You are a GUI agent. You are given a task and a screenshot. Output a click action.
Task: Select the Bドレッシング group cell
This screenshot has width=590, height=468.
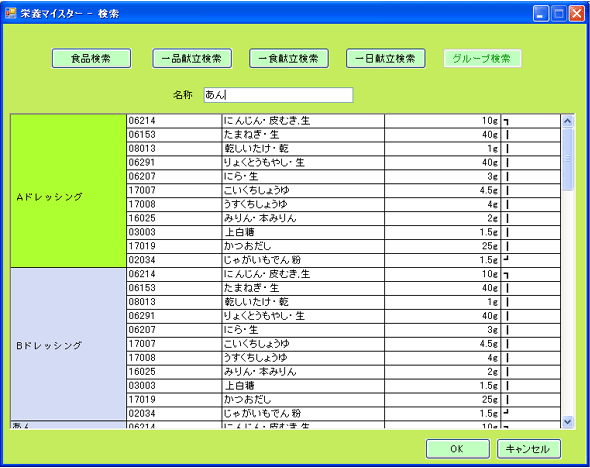68,344
